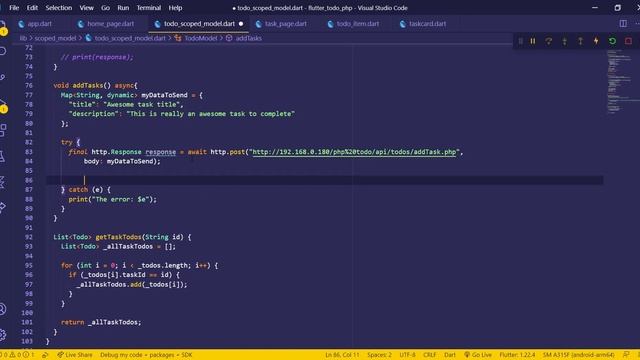Image resolution: width=640 pixels, height=360 pixels.
Task: Open the Extensions view
Action: [x=3, y=130]
